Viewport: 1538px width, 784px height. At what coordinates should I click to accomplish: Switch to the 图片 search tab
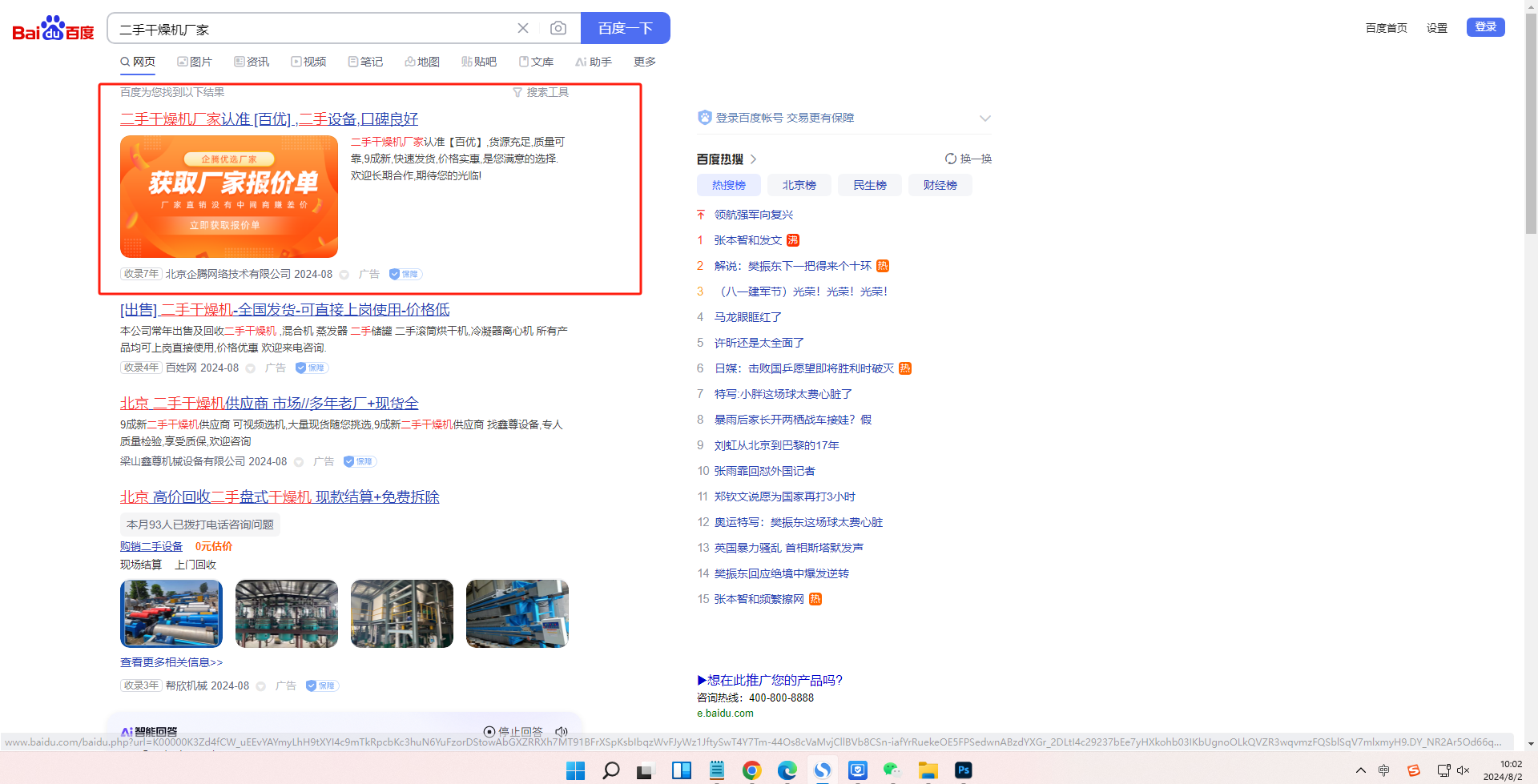pyautogui.click(x=195, y=62)
